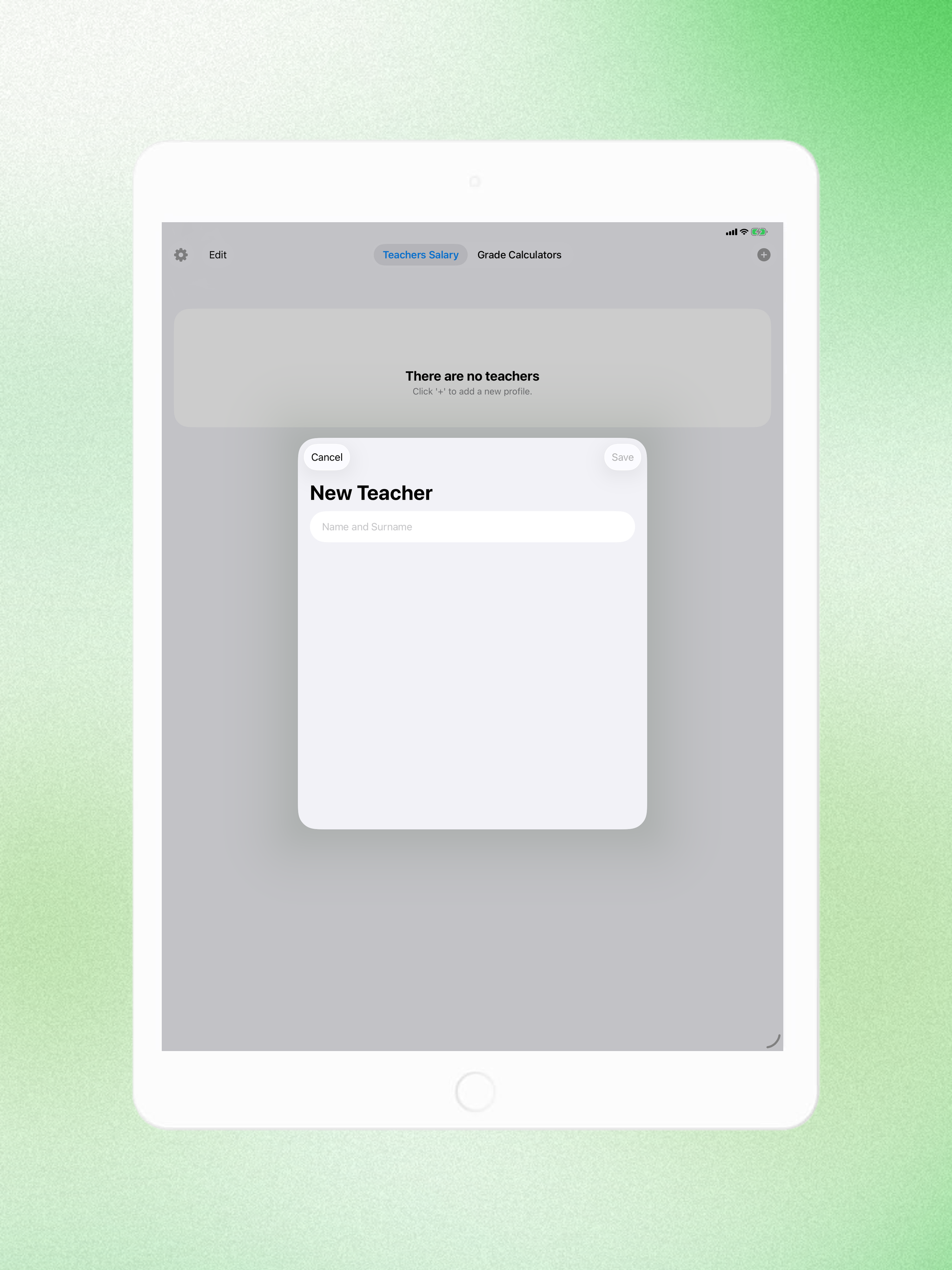
Task: Tap 'There are no teachers' message
Action: [x=473, y=376]
